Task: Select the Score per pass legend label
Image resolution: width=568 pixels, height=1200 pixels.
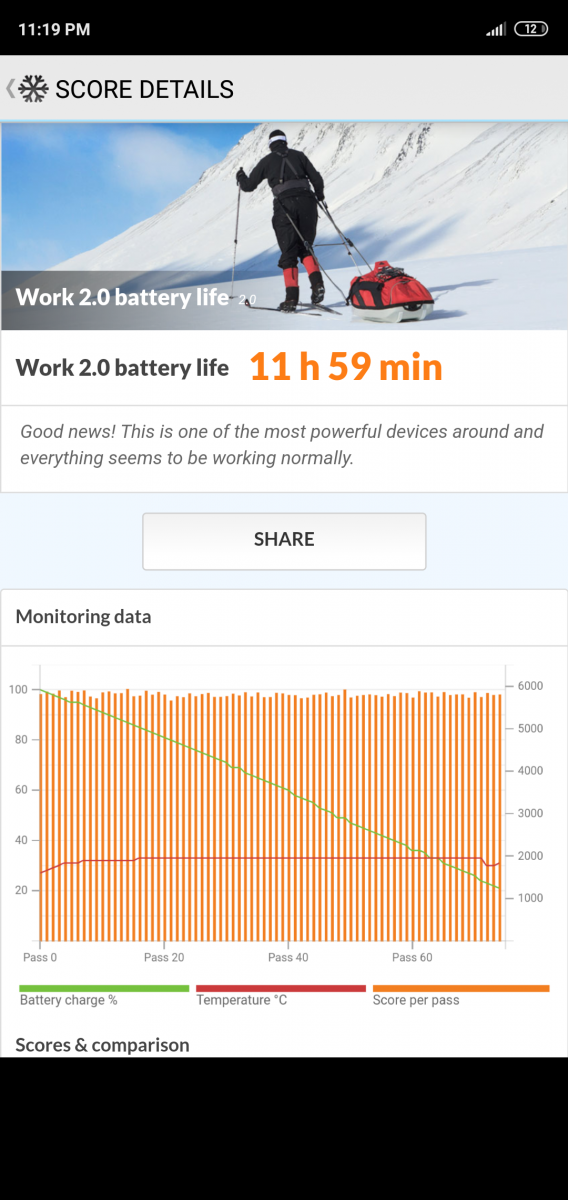Action: click(x=416, y=1000)
